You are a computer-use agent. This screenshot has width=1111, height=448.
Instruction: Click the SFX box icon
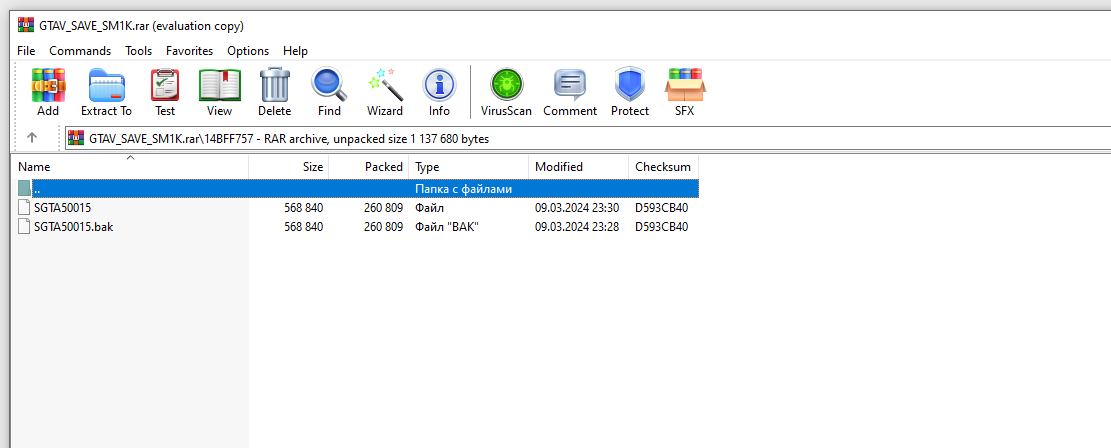(684, 86)
